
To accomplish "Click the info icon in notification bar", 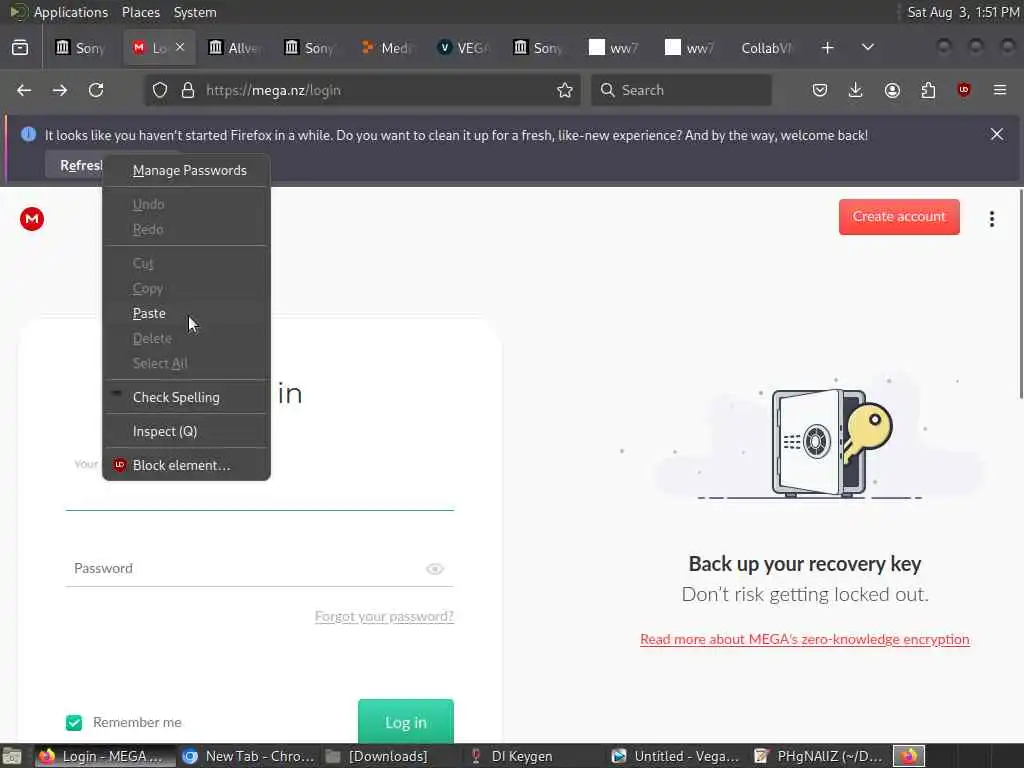I will point(28,135).
